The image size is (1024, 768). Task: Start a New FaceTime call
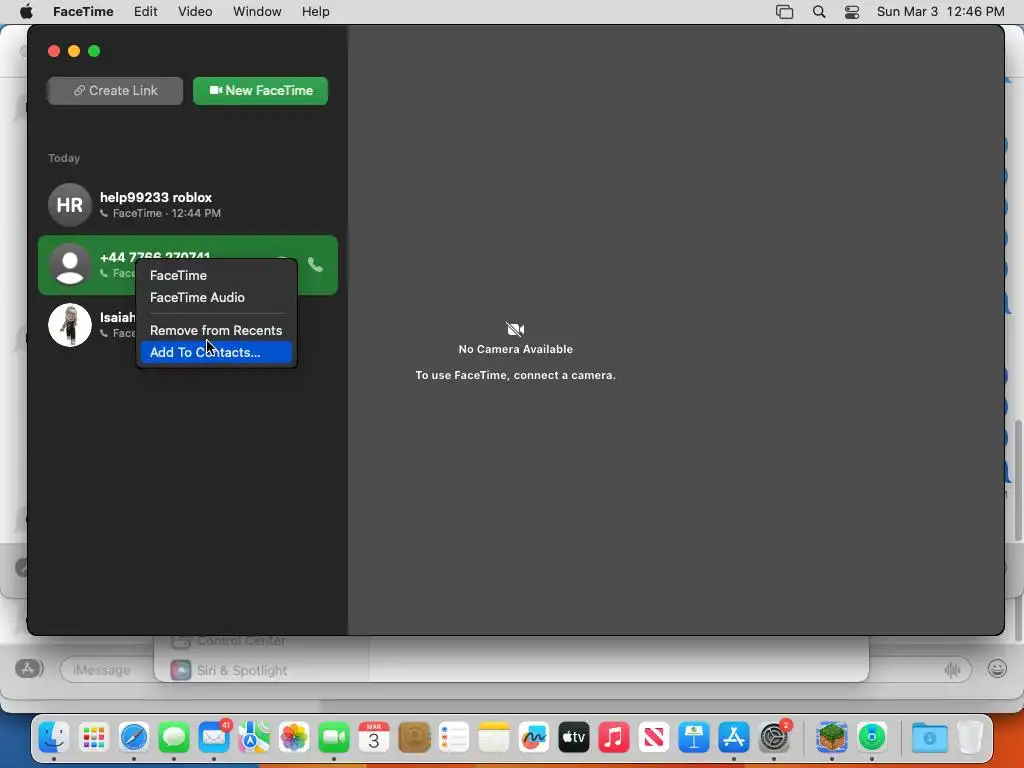click(x=261, y=91)
